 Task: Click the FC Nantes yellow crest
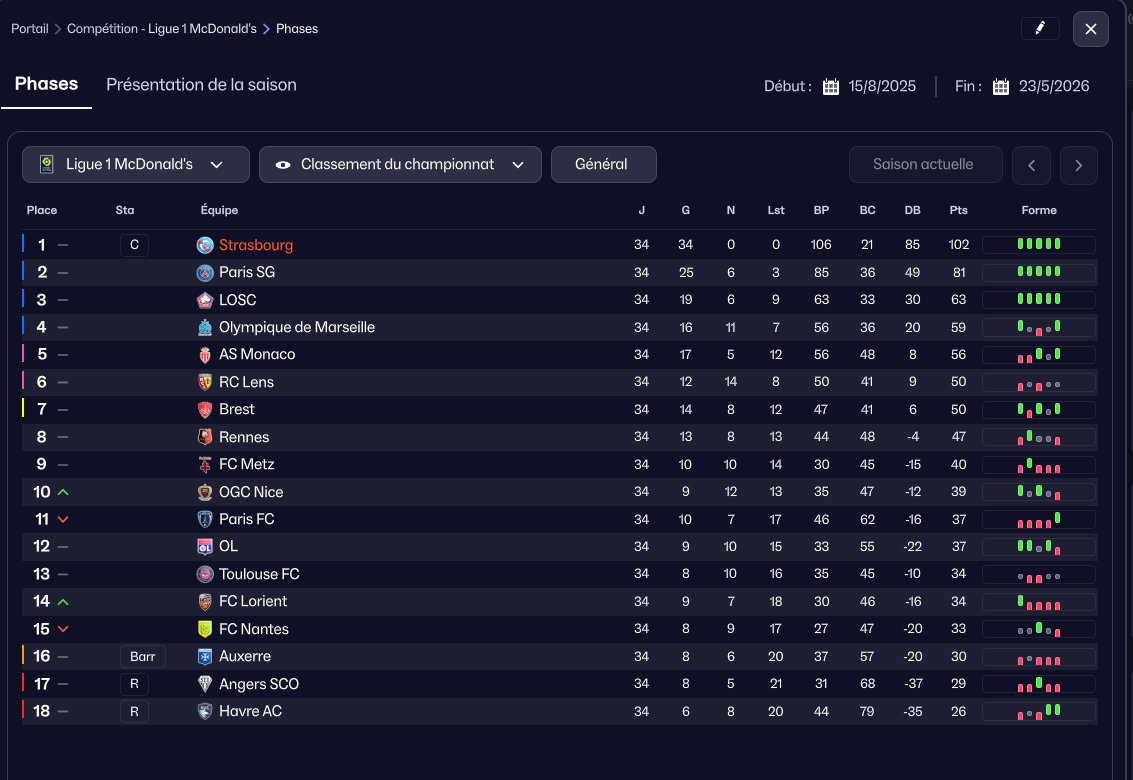[x=205, y=629]
